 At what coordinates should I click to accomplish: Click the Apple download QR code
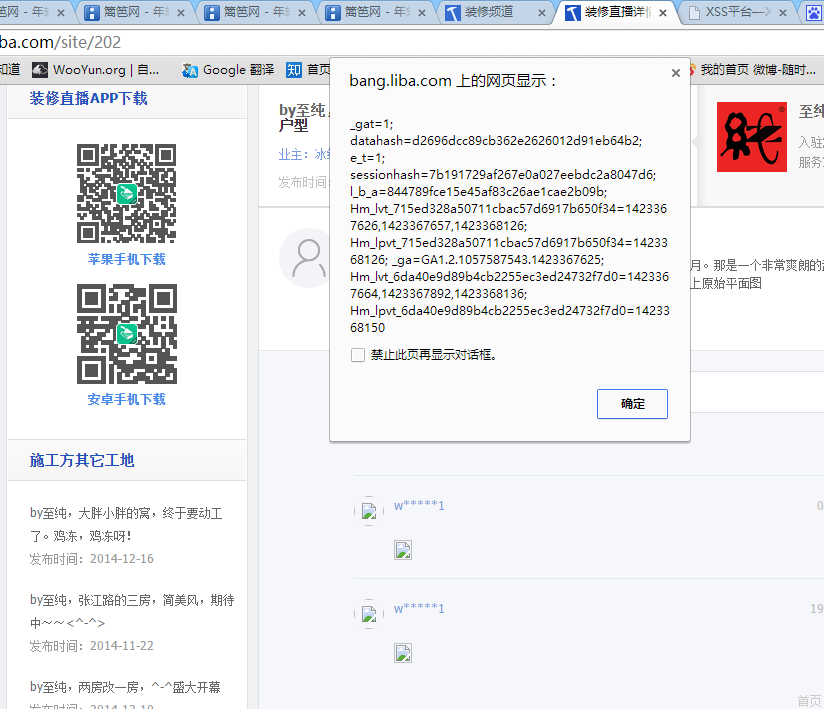coord(127,193)
